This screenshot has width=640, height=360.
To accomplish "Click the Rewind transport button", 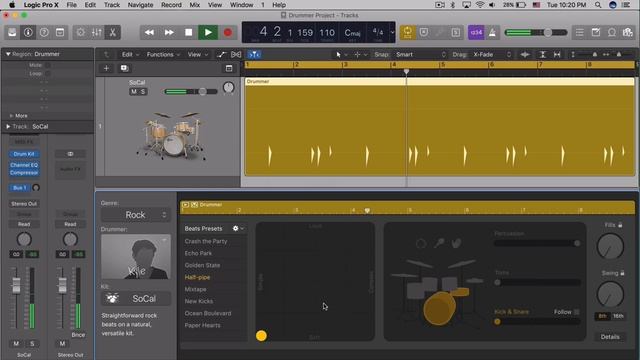I will (149, 32).
